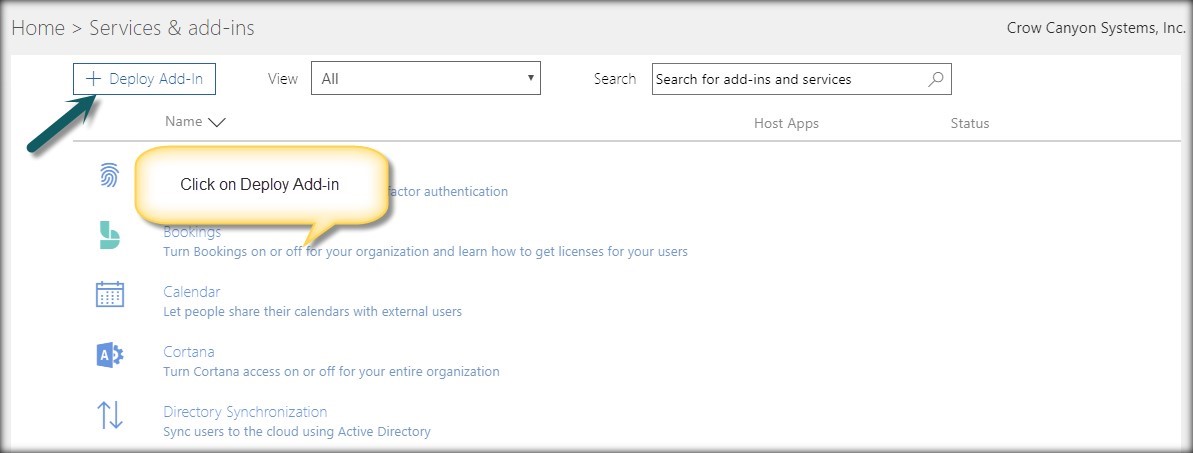1193x453 pixels.
Task: Select Services & add-ins breadcrumb item
Action: tap(171, 28)
